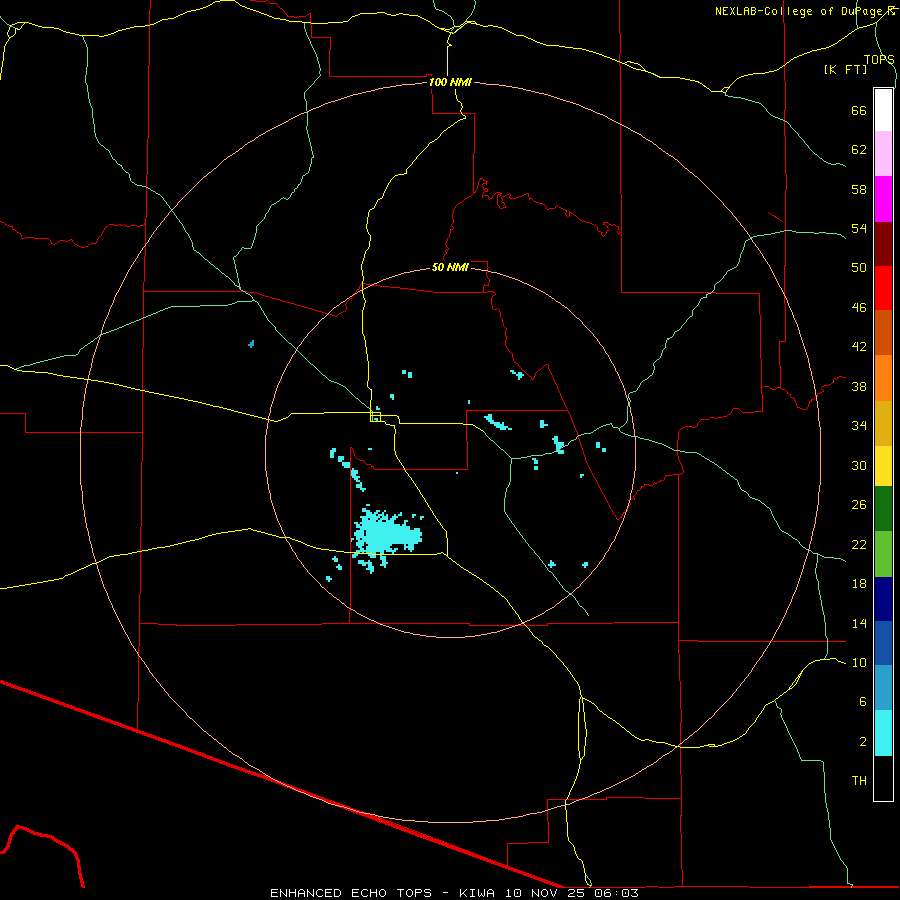This screenshot has height=900, width=900.
Task: Click legend value 46
Action: coord(859,307)
